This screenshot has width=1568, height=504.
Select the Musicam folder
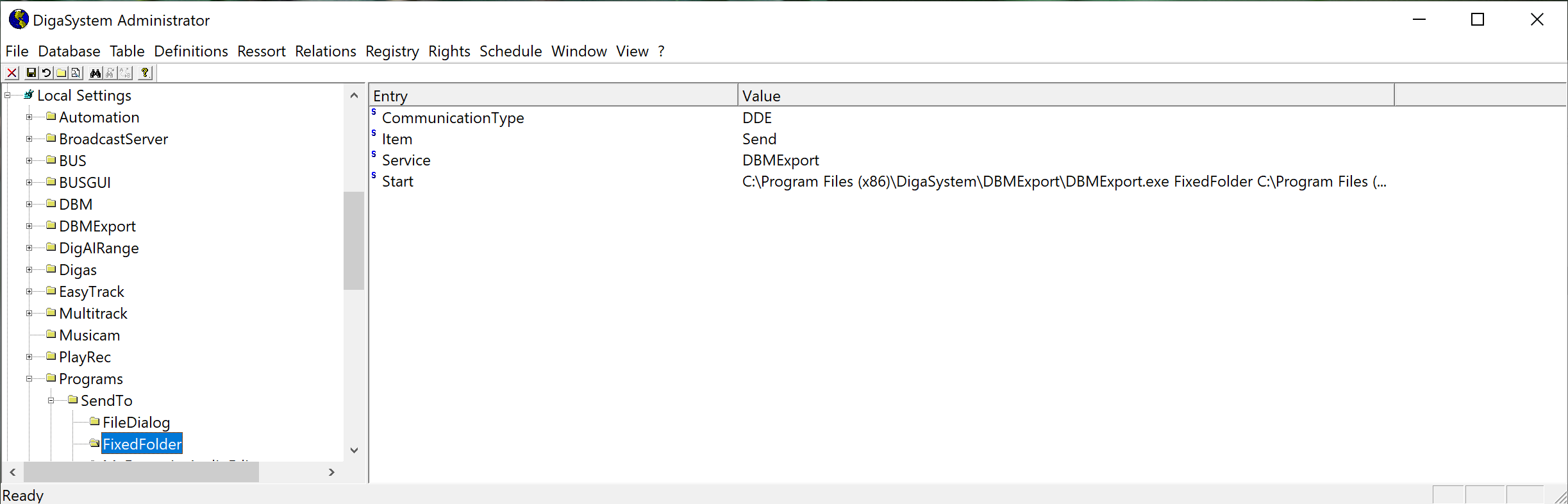coord(89,335)
